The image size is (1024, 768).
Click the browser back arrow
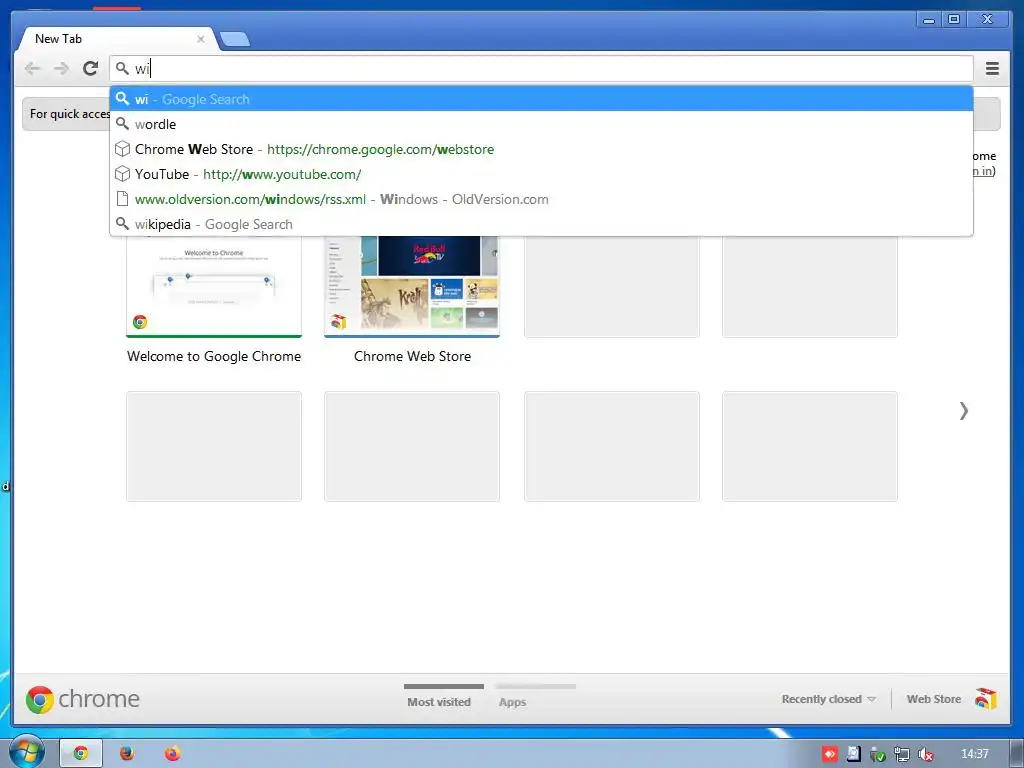(x=32, y=69)
